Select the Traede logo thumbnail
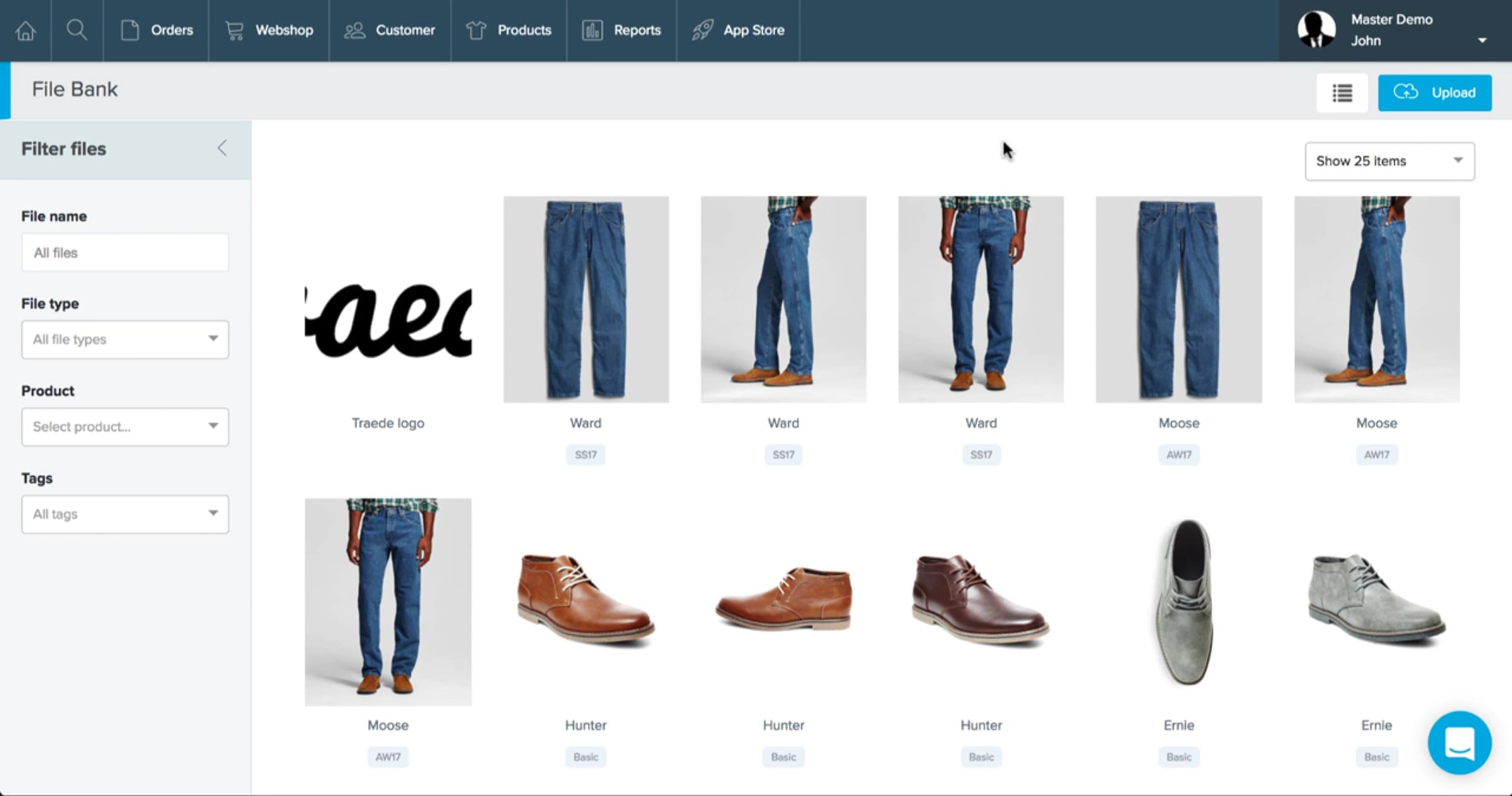The width and height of the screenshot is (1512, 796). tap(388, 321)
